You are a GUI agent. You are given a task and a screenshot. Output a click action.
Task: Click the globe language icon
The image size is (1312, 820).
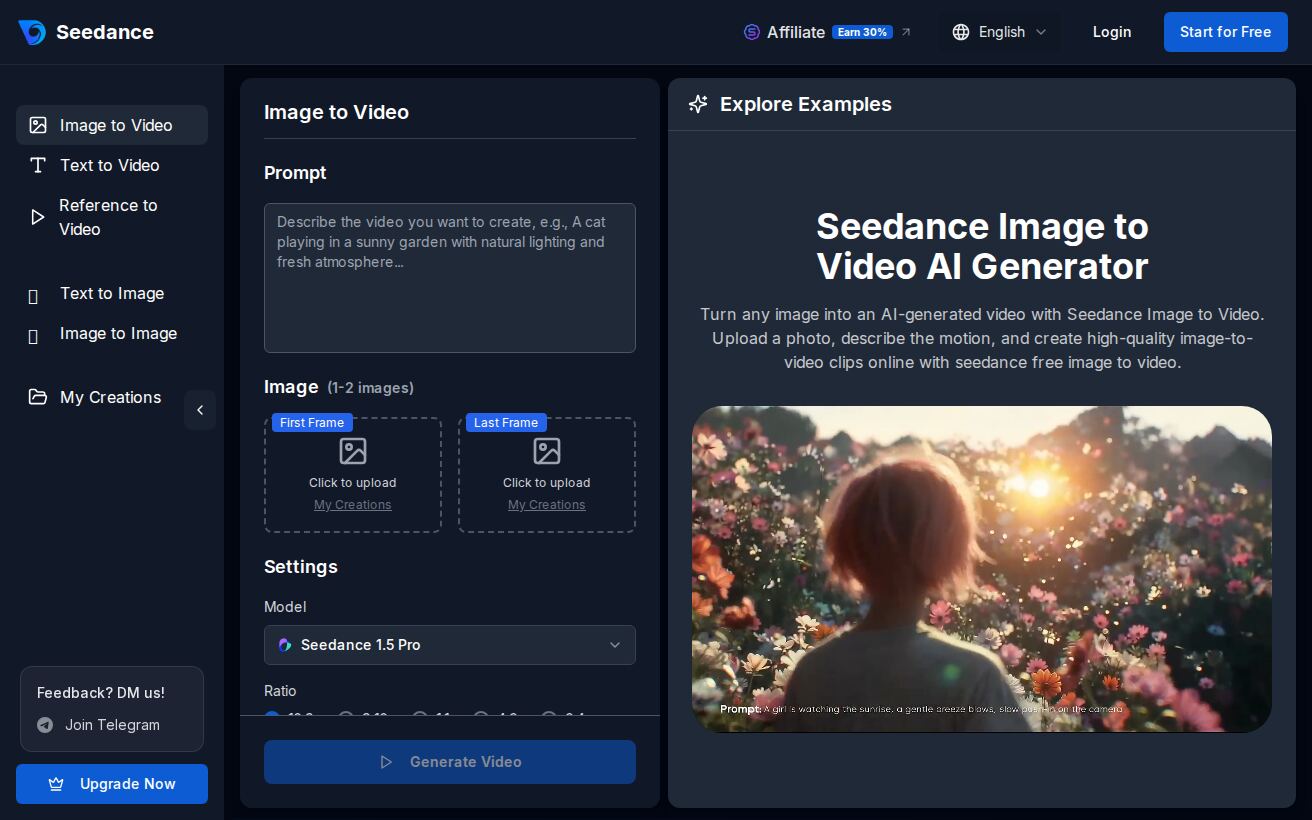click(x=961, y=32)
